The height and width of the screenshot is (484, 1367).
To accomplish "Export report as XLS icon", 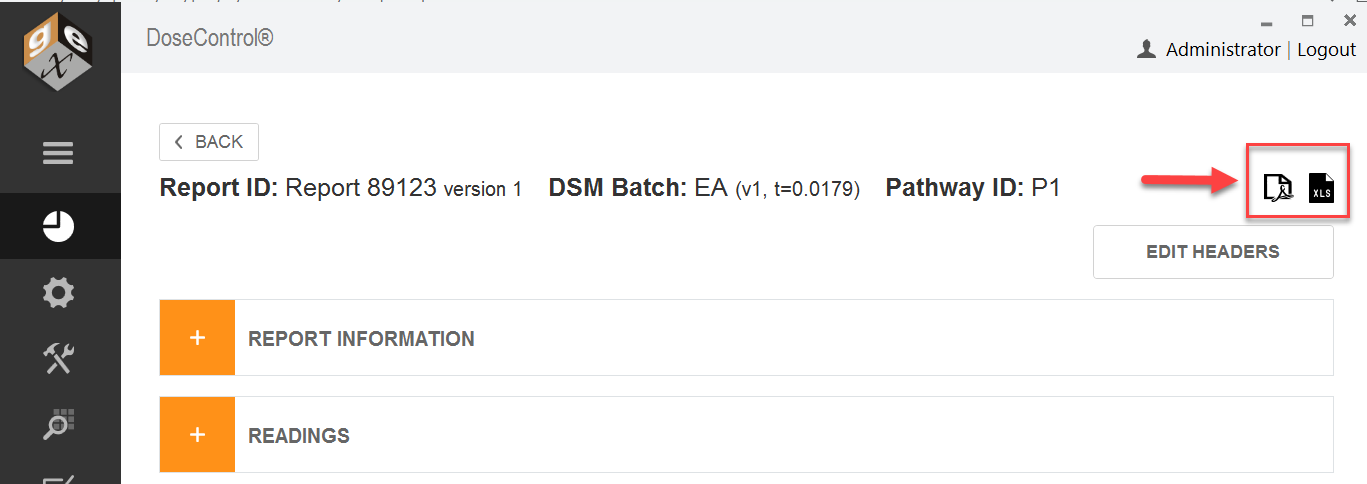I will click(1322, 187).
